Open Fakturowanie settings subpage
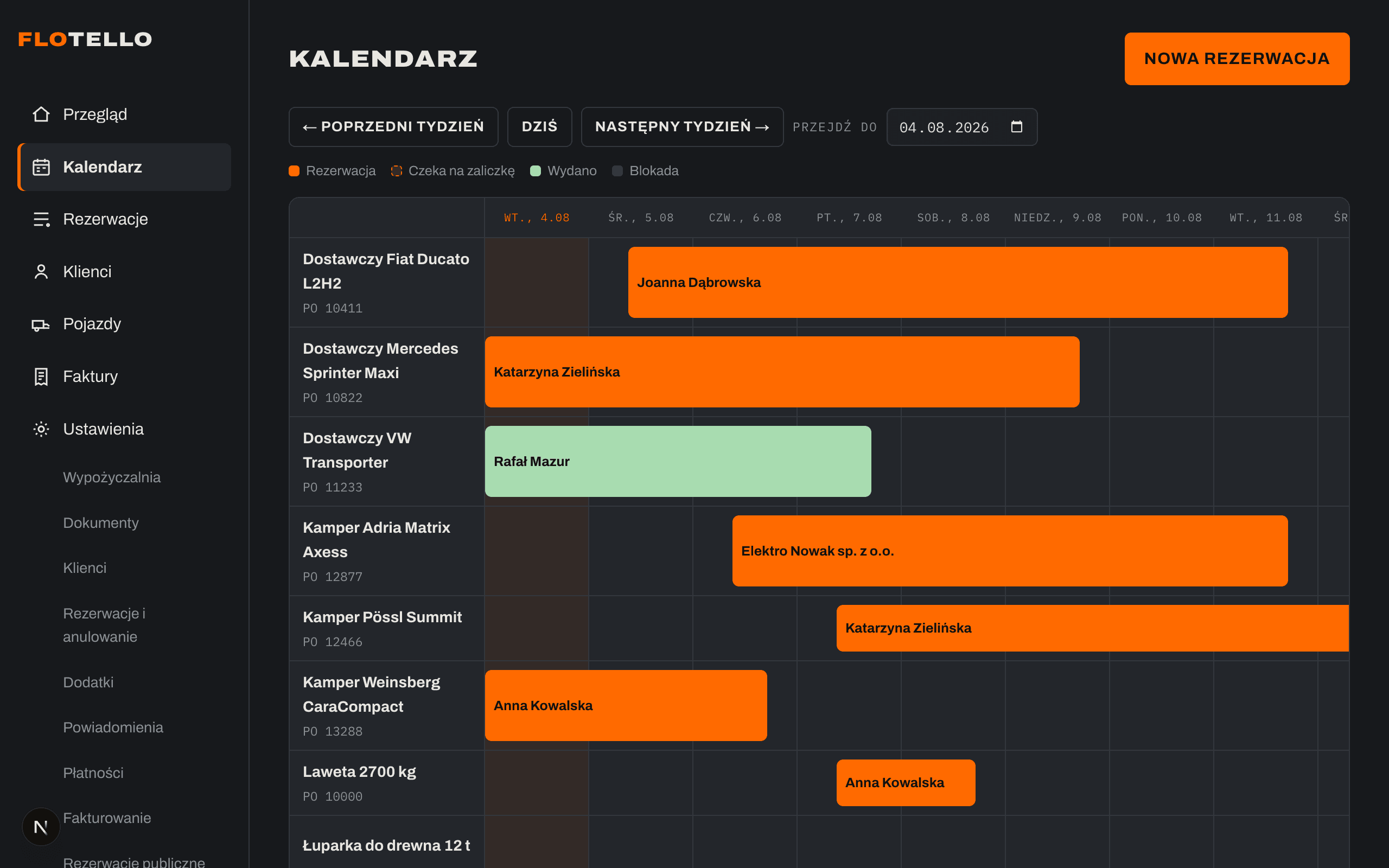The height and width of the screenshot is (868, 1389). click(107, 818)
